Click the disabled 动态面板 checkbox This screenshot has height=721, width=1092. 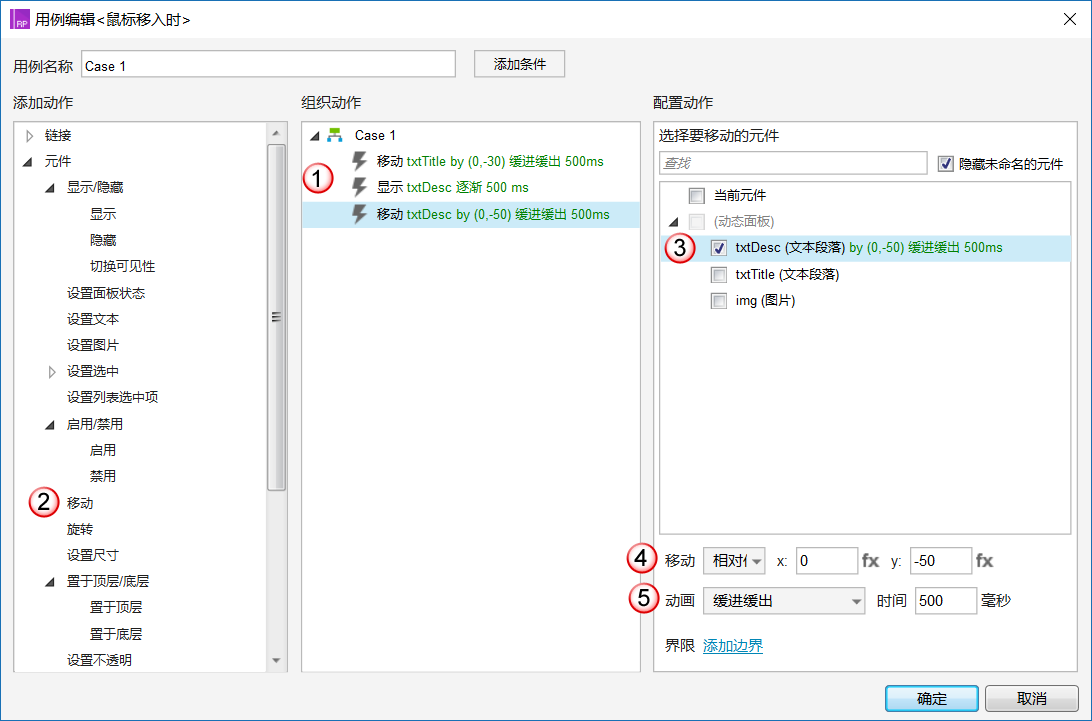point(696,222)
